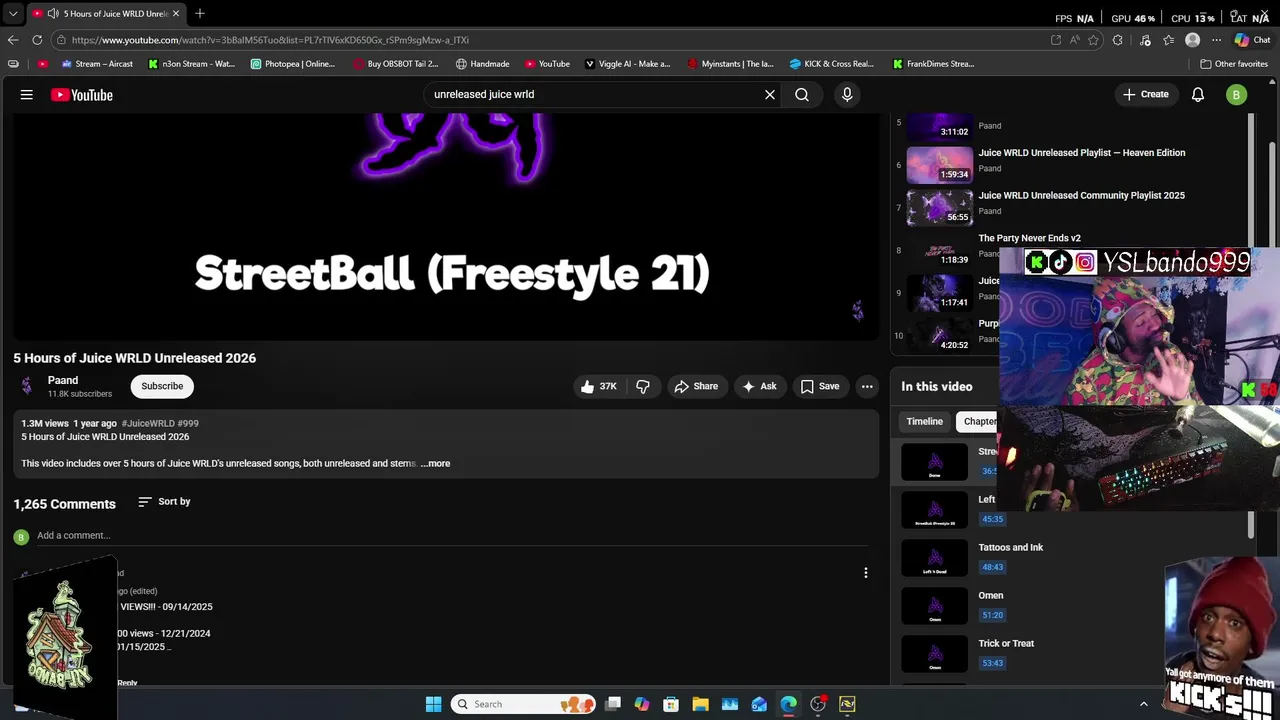
Task: Play Heaven Edition playlist video
Action: click(x=1082, y=153)
